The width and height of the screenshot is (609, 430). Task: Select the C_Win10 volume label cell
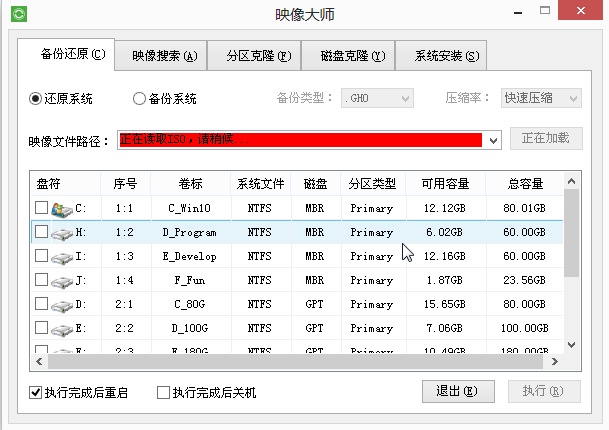tap(190, 209)
